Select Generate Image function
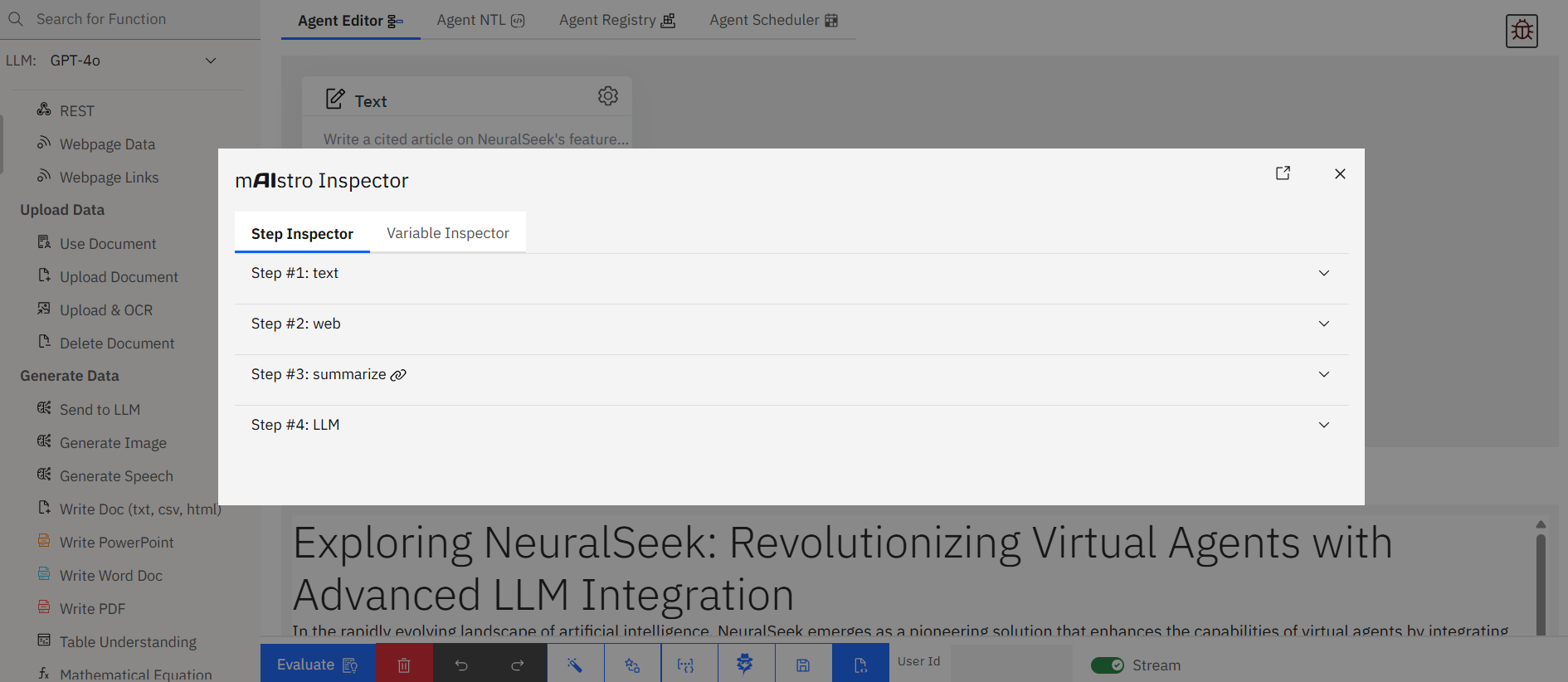This screenshot has height=682, width=1568. (113, 442)
